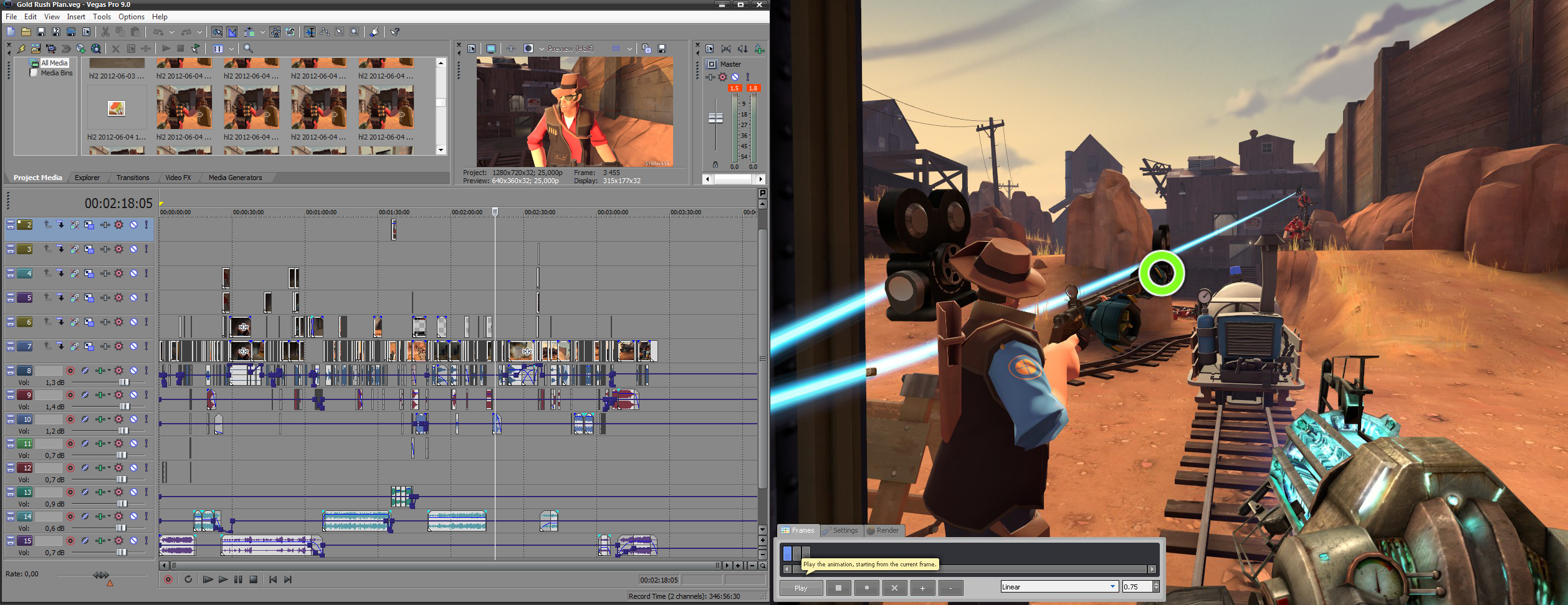This screenshot has width=1568, height=605.
Task: Open a project with the folder icon
Action: point(26,32)
